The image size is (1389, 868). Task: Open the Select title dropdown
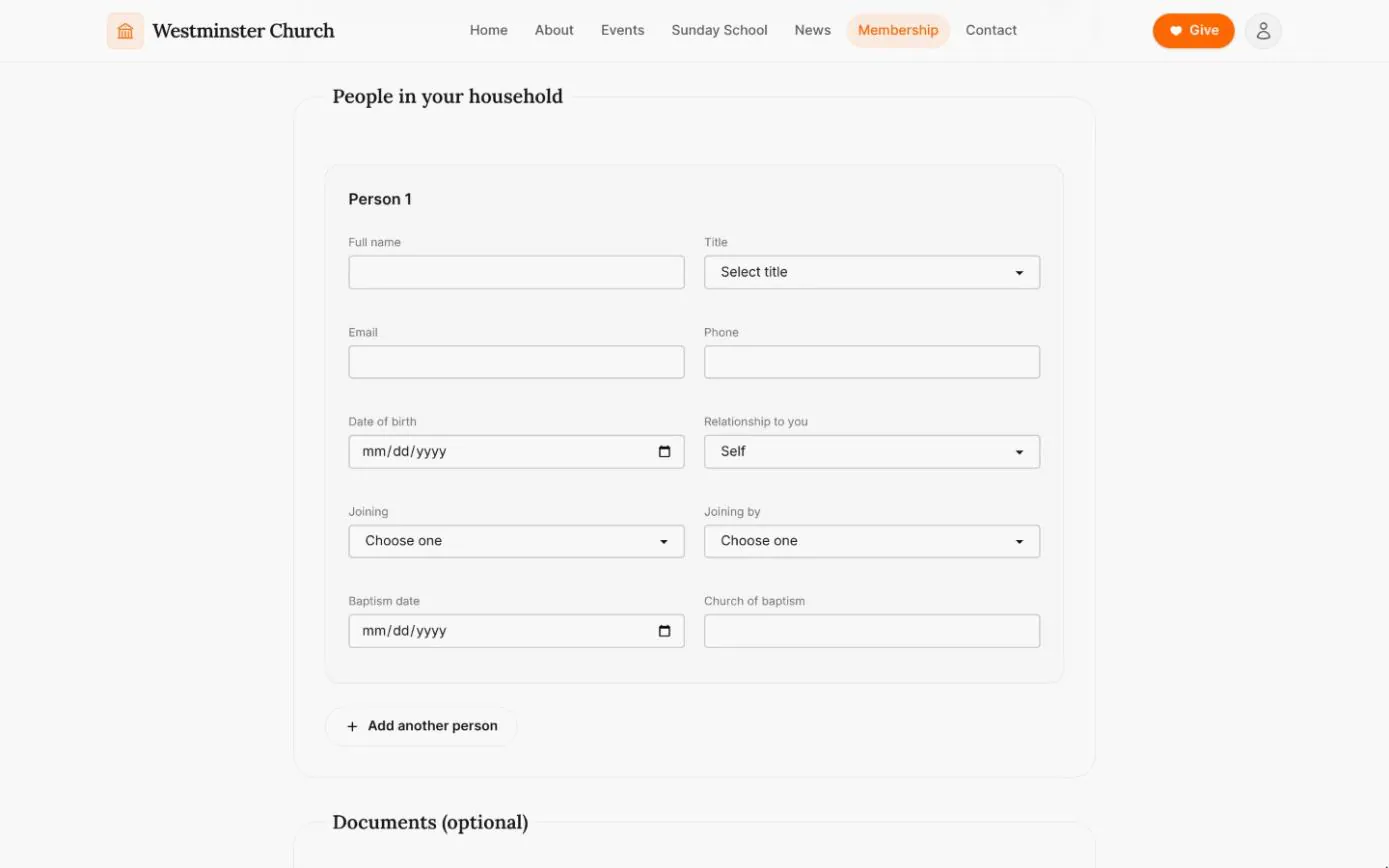tap(872, 272)
